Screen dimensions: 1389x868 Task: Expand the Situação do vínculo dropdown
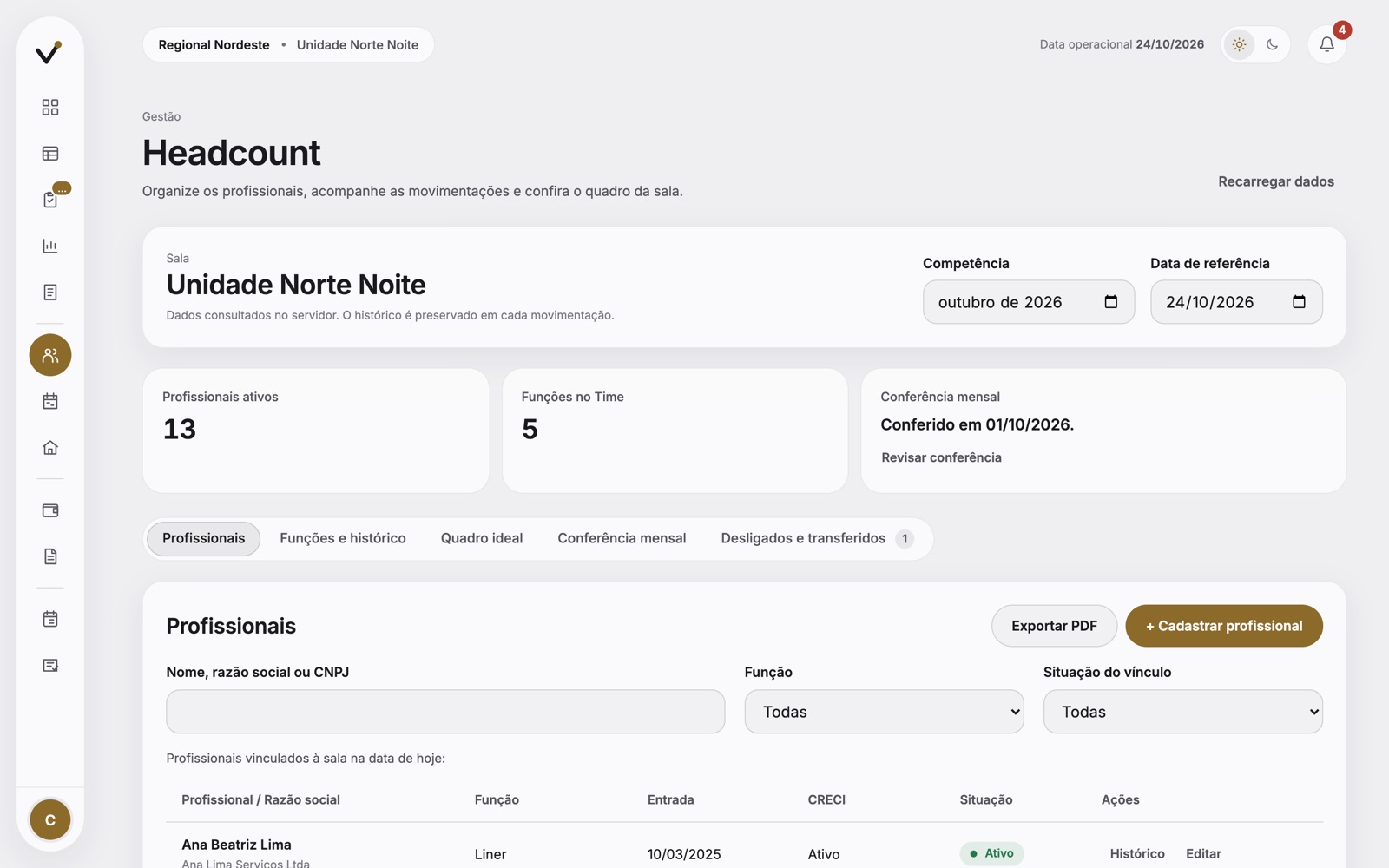(1182, 712)
